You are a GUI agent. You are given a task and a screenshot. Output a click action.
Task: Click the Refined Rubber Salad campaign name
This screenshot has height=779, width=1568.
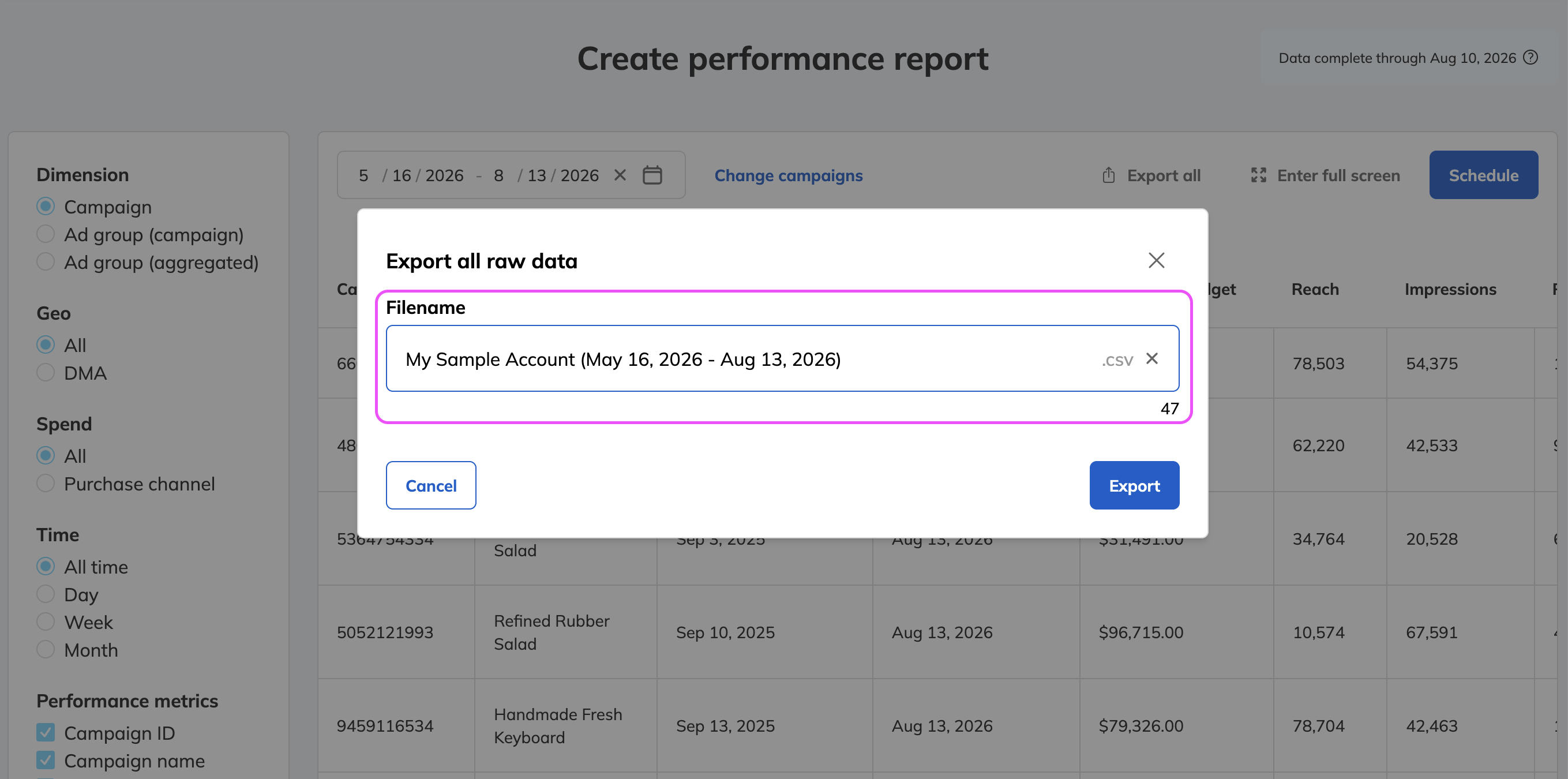pyautogui.click(x=552, y=632)
